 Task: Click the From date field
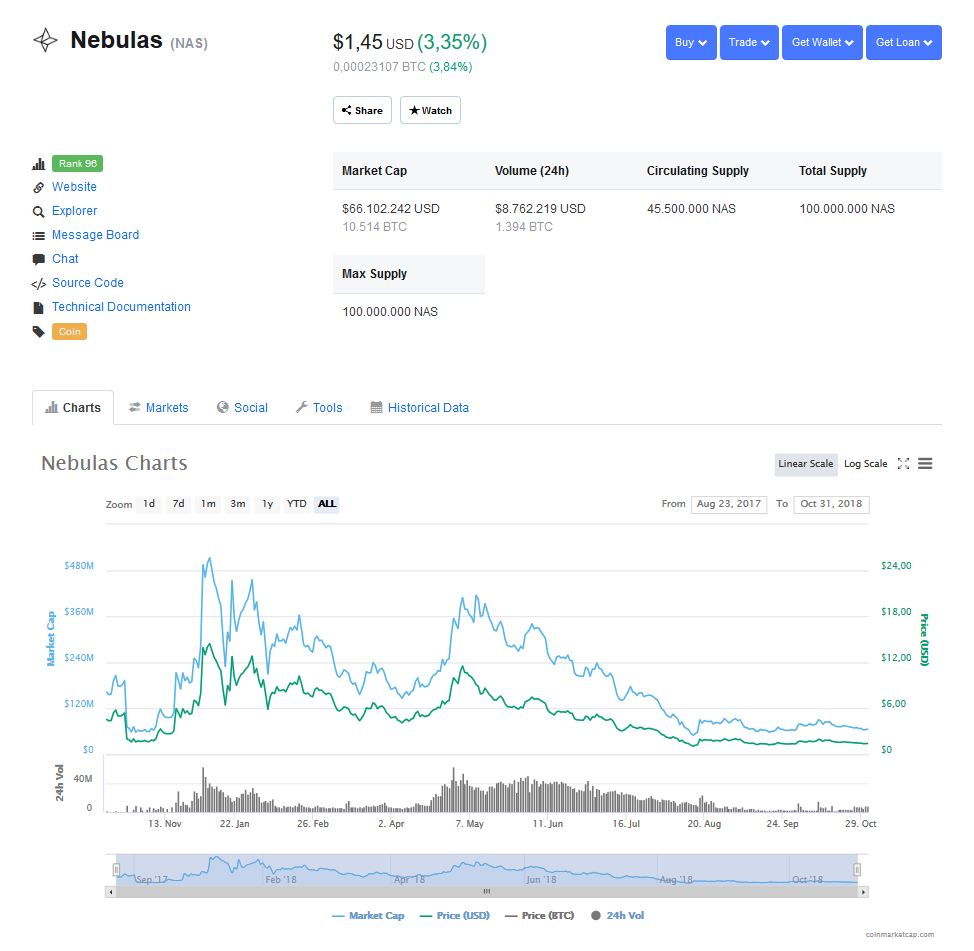[729, 504]
